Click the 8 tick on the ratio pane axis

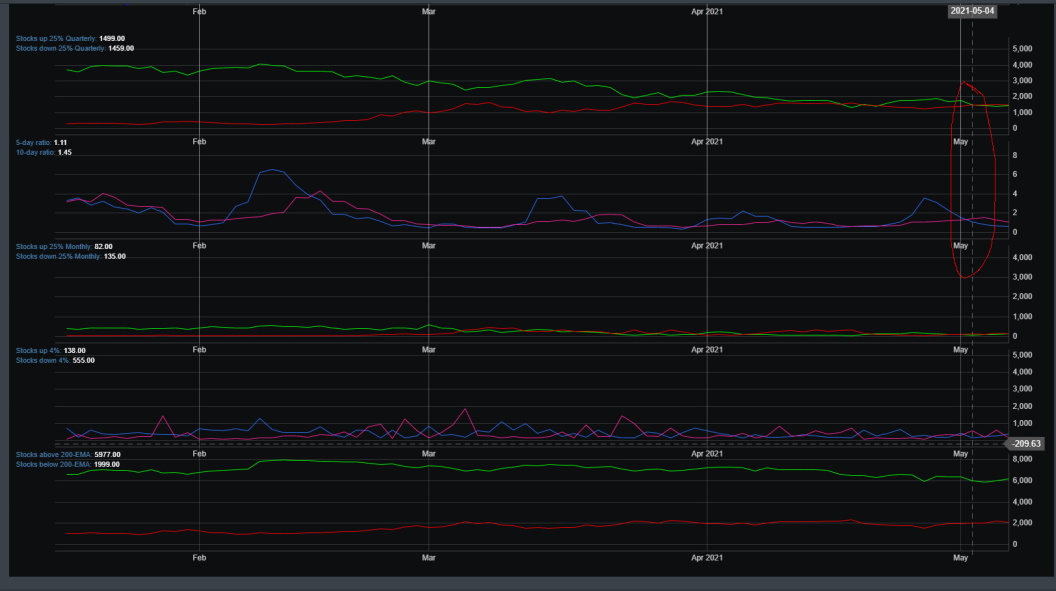click(1015, 155)
